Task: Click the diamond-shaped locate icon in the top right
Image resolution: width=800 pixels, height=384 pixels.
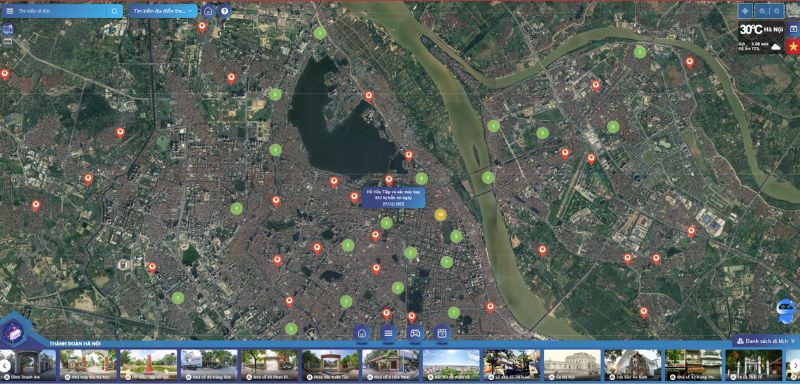Action: (x=745, y=11)
